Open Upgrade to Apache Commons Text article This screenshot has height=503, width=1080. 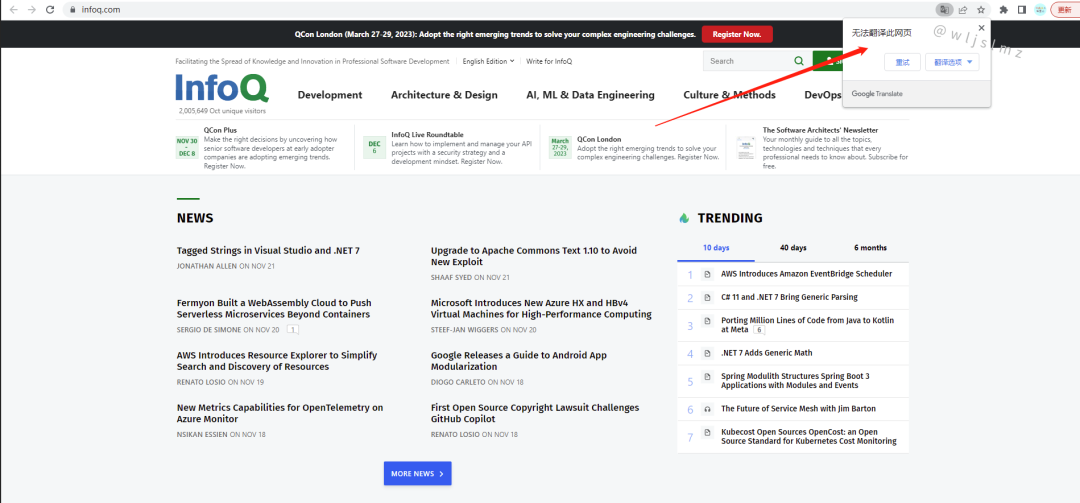click(534, 256)
